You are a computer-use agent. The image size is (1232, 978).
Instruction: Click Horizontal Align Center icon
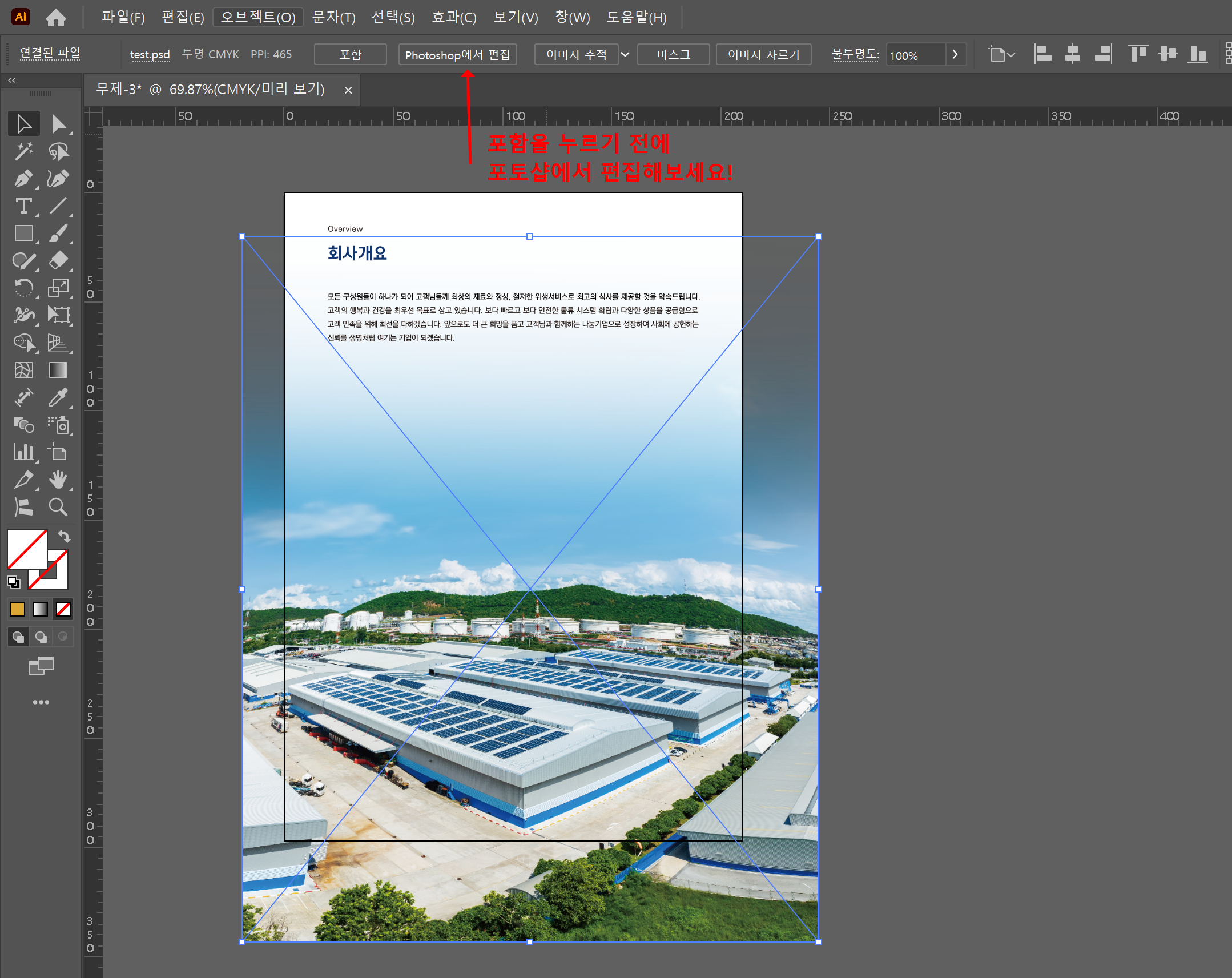[1073, 54]
